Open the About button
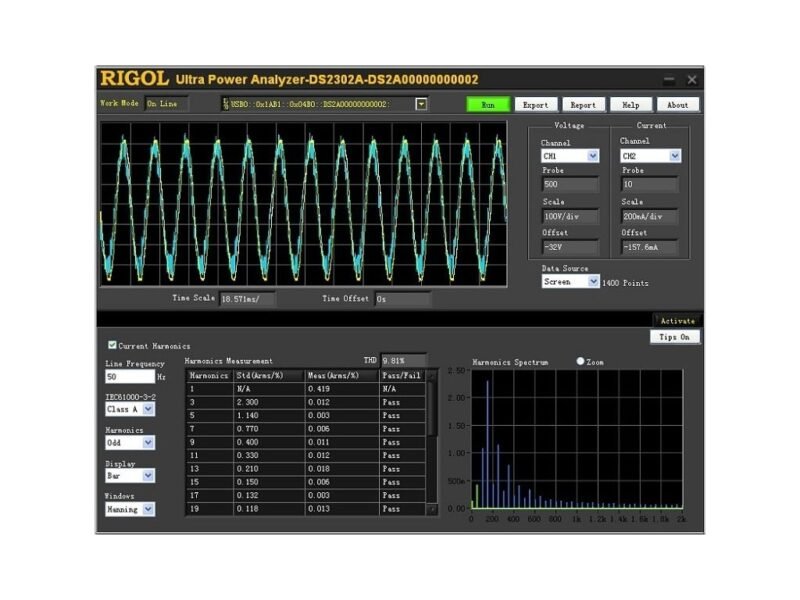The width and height of the screenshot is (800, 600). click(x=678, y=105)
